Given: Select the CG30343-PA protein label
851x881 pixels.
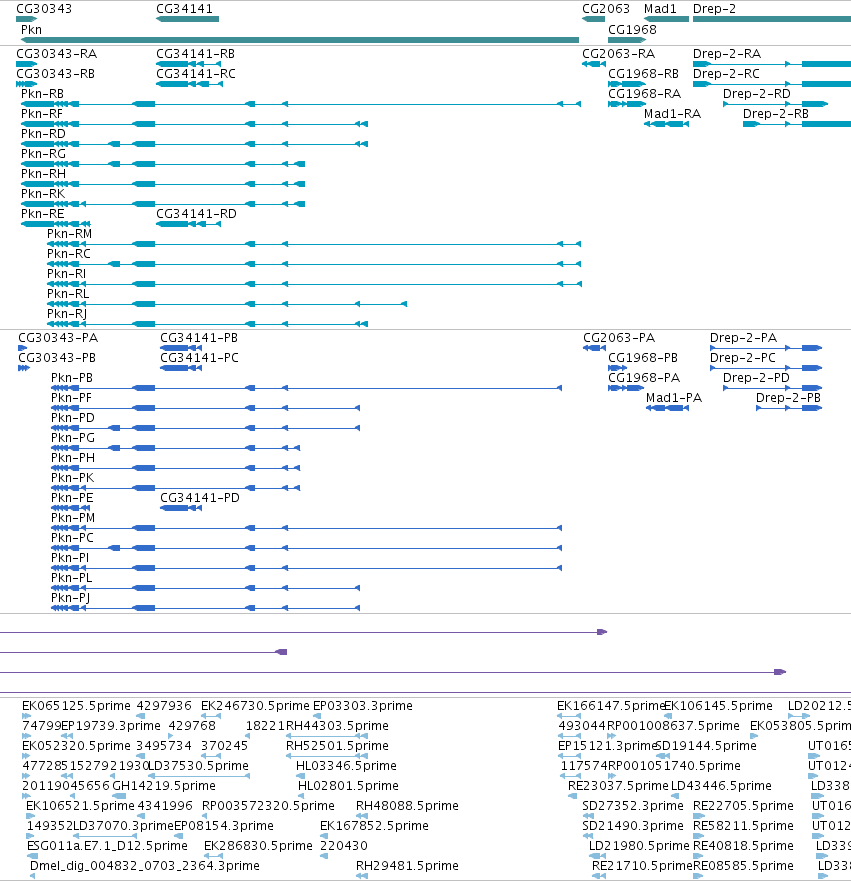Looking at the screenshot, I should (58, 338).
